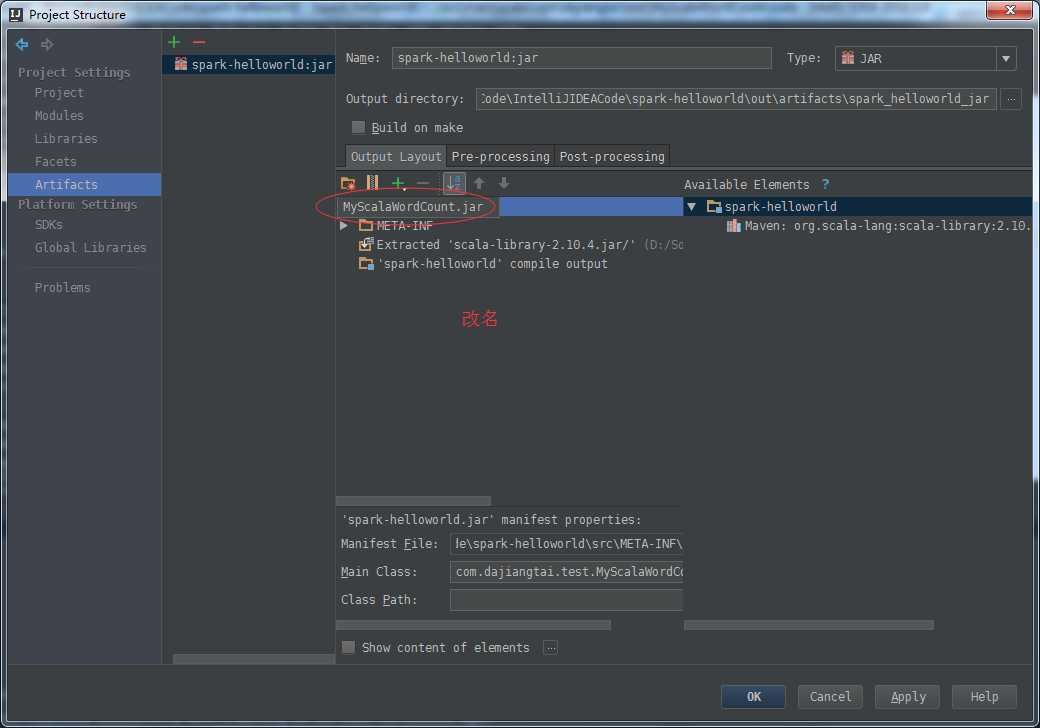Screen dimensions: 1040x728
Task: Browse for output directory with ellipsis button
Action: coord(1011,99)
